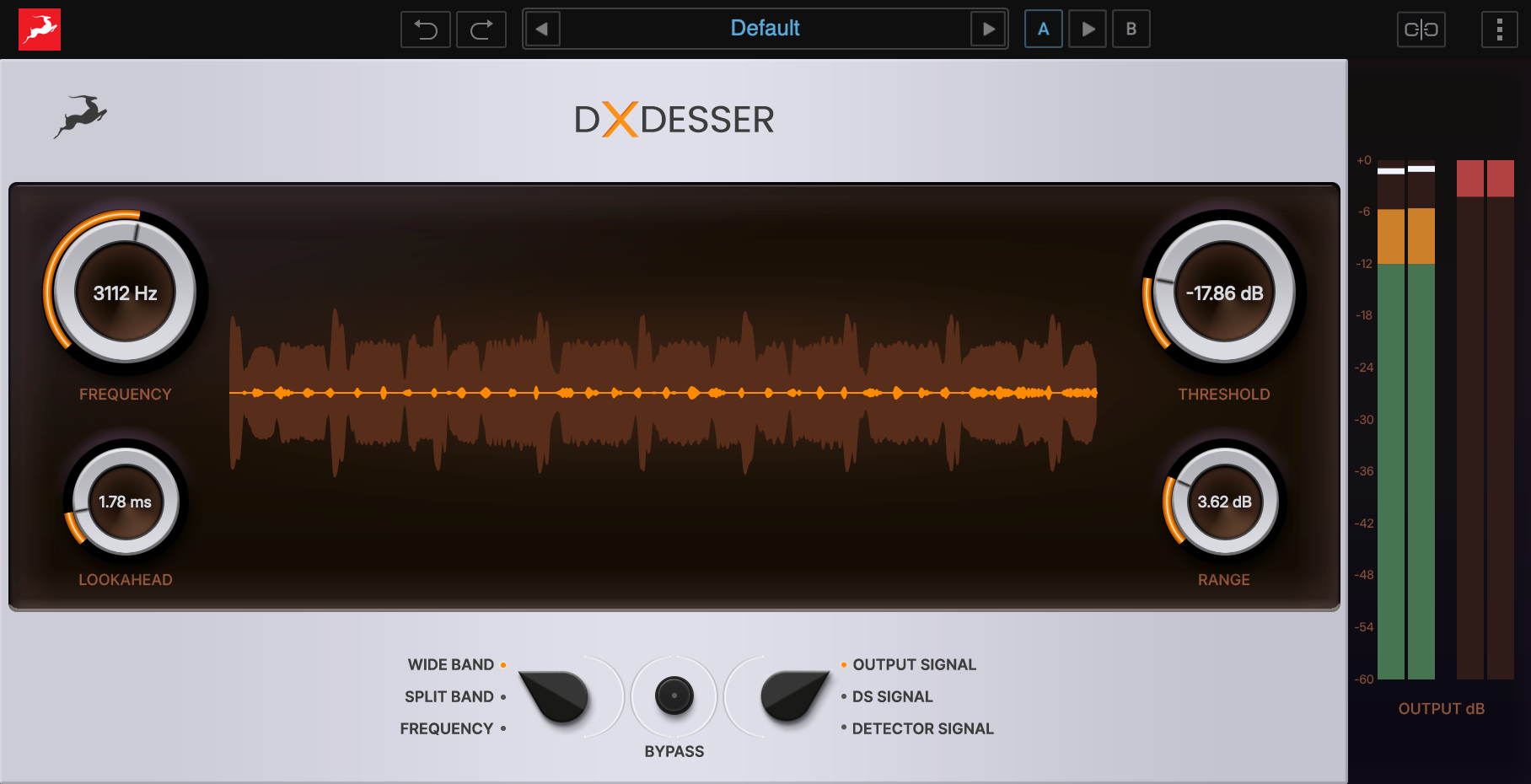Click the next preset arrow
Image resolution: width=1531 pixels, height=784 pixels.
point(989,30)
